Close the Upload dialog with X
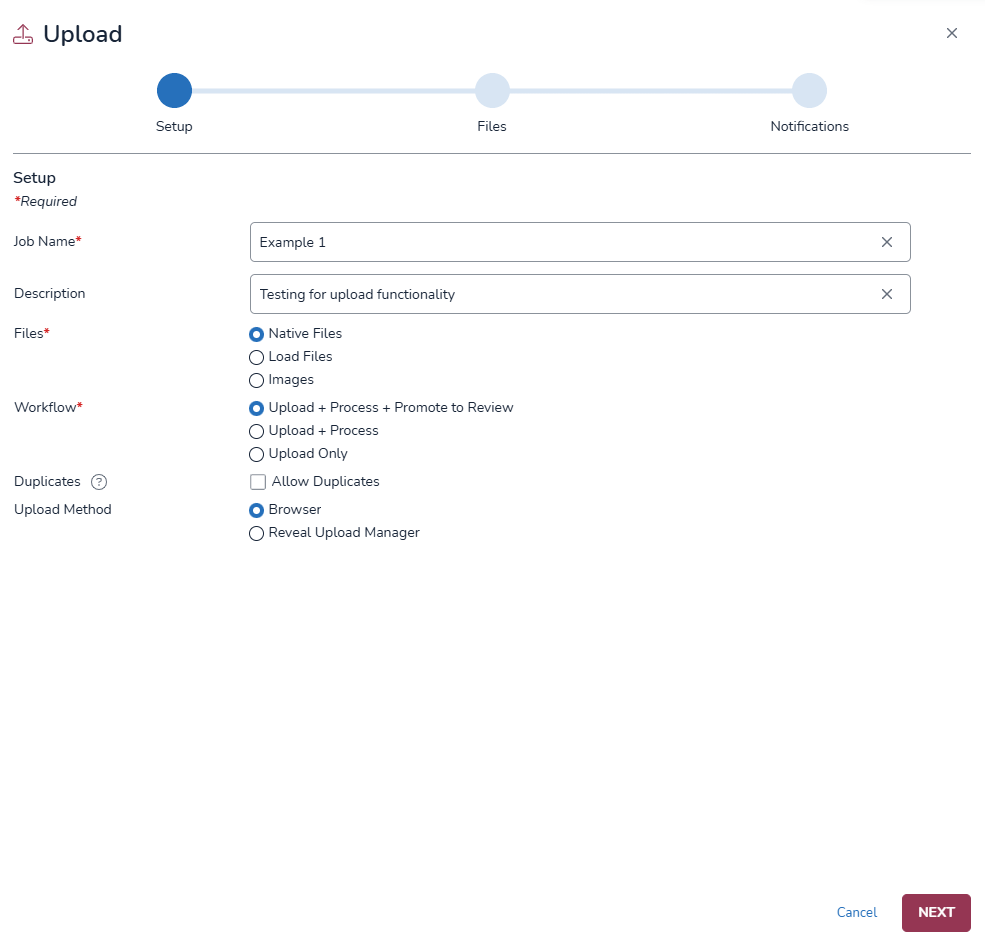Screen dimensions: 985x946 (952, 33)
